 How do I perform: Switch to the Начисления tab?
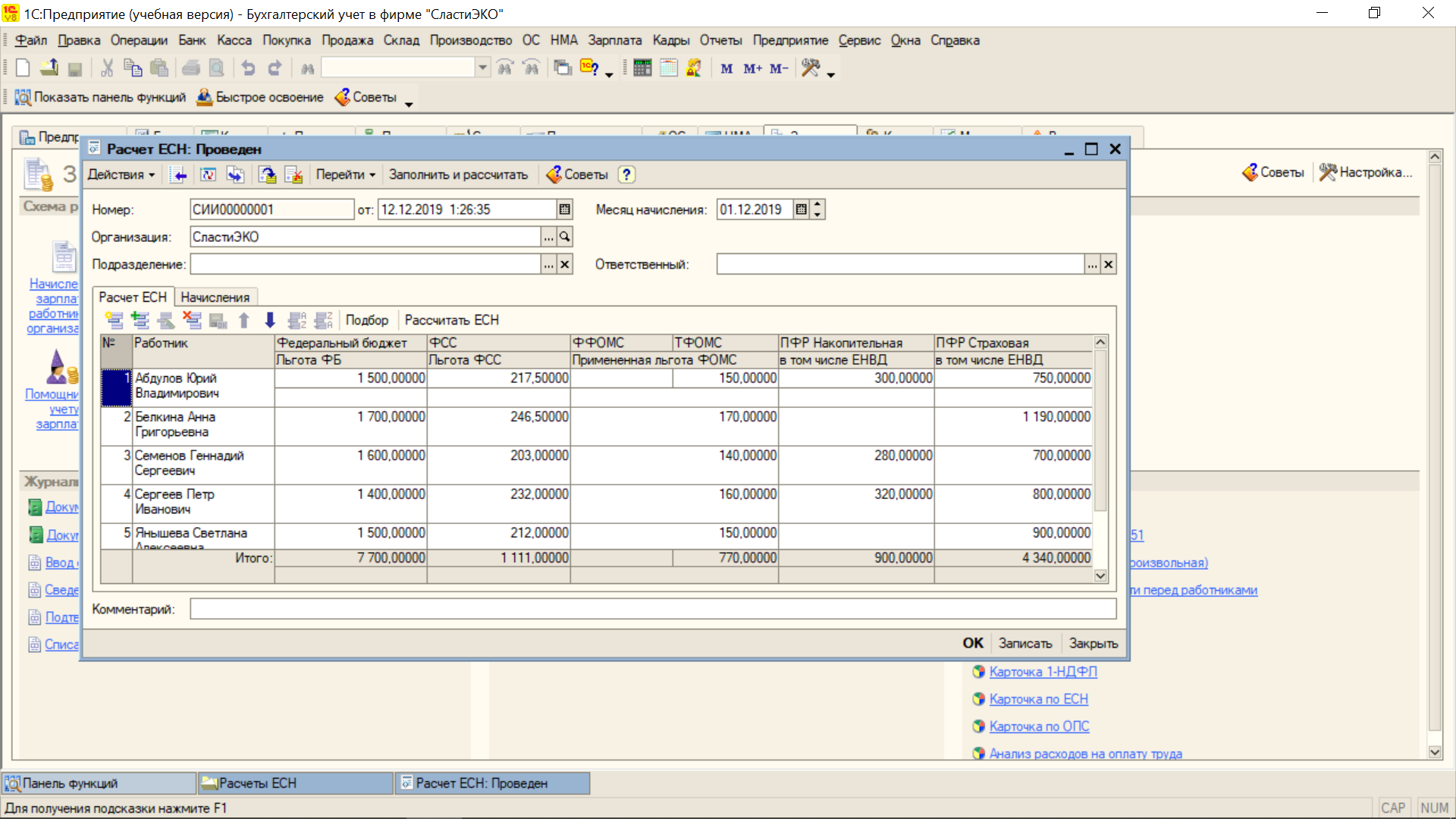215,297
